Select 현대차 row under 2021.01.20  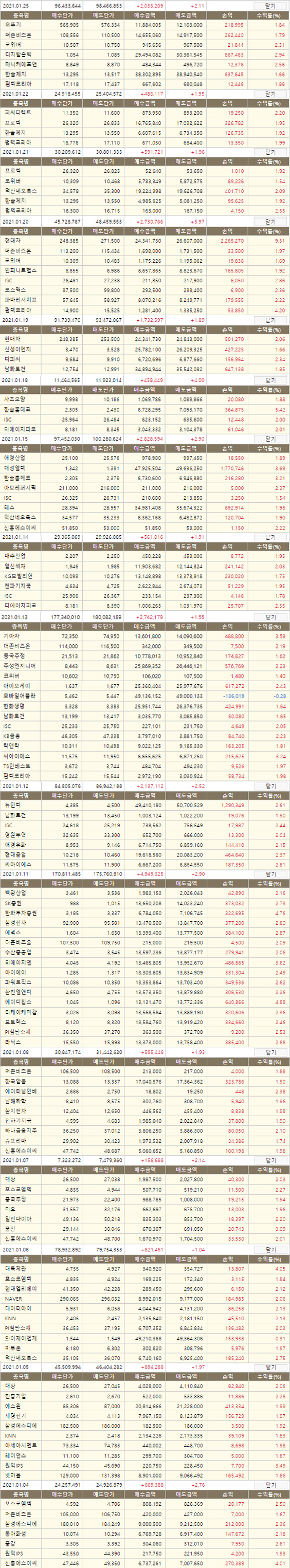coord(145,241)
